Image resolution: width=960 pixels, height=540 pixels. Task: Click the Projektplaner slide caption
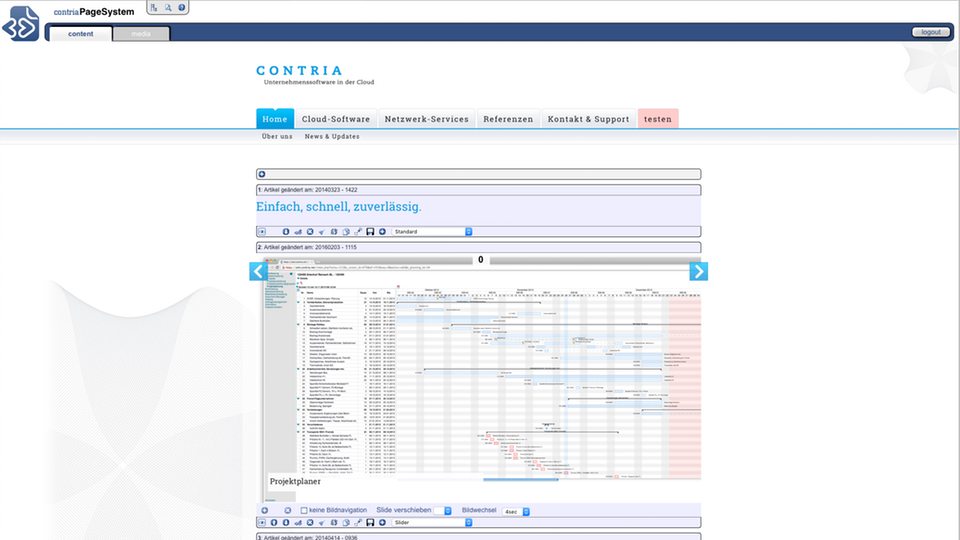[295, 481]
